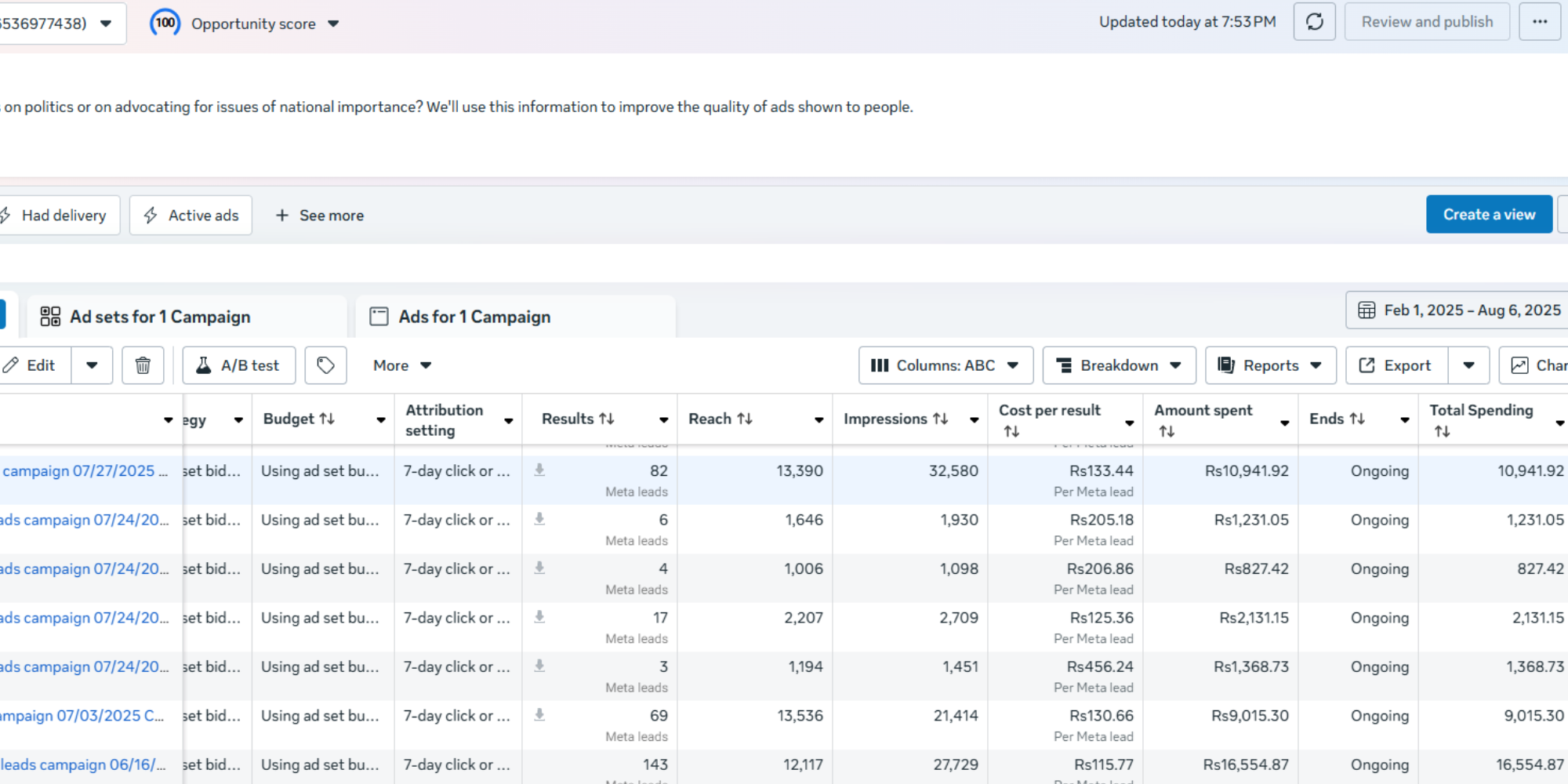This screenshot has width=1568, height=784.
Task: Open the Reports dropdown
Action: tap(1270, 365)
